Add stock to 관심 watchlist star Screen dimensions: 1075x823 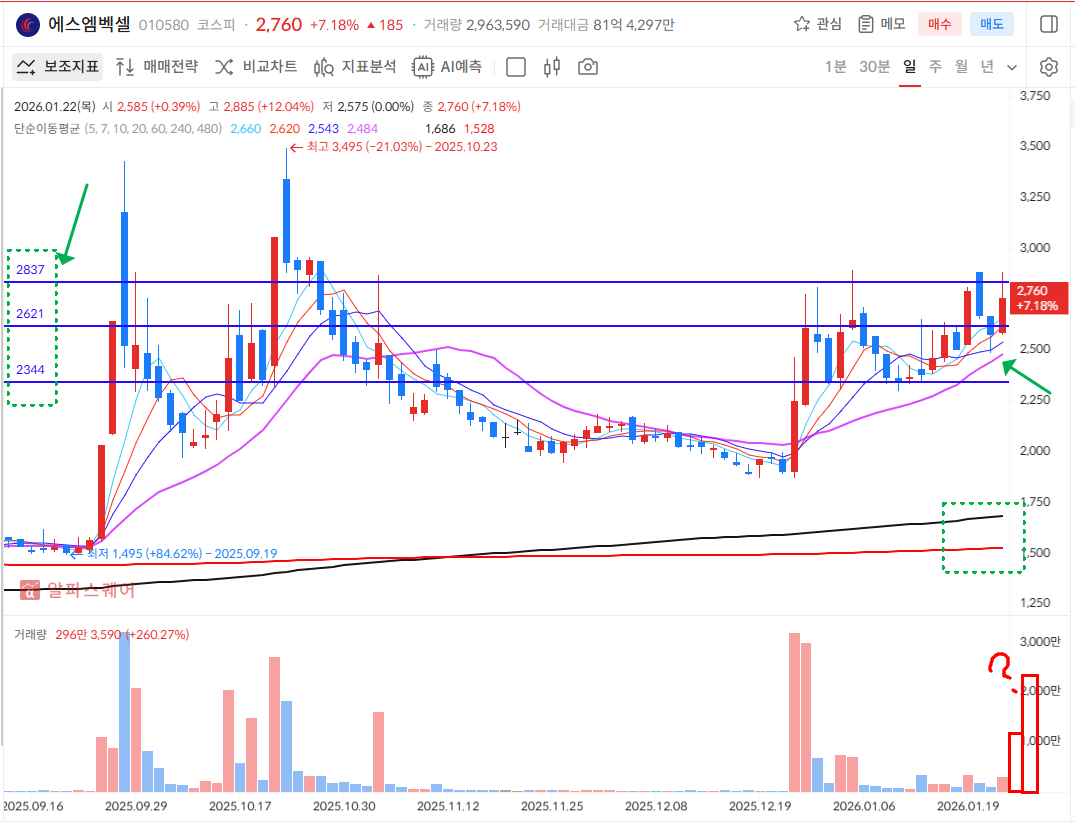pos(817,24)
